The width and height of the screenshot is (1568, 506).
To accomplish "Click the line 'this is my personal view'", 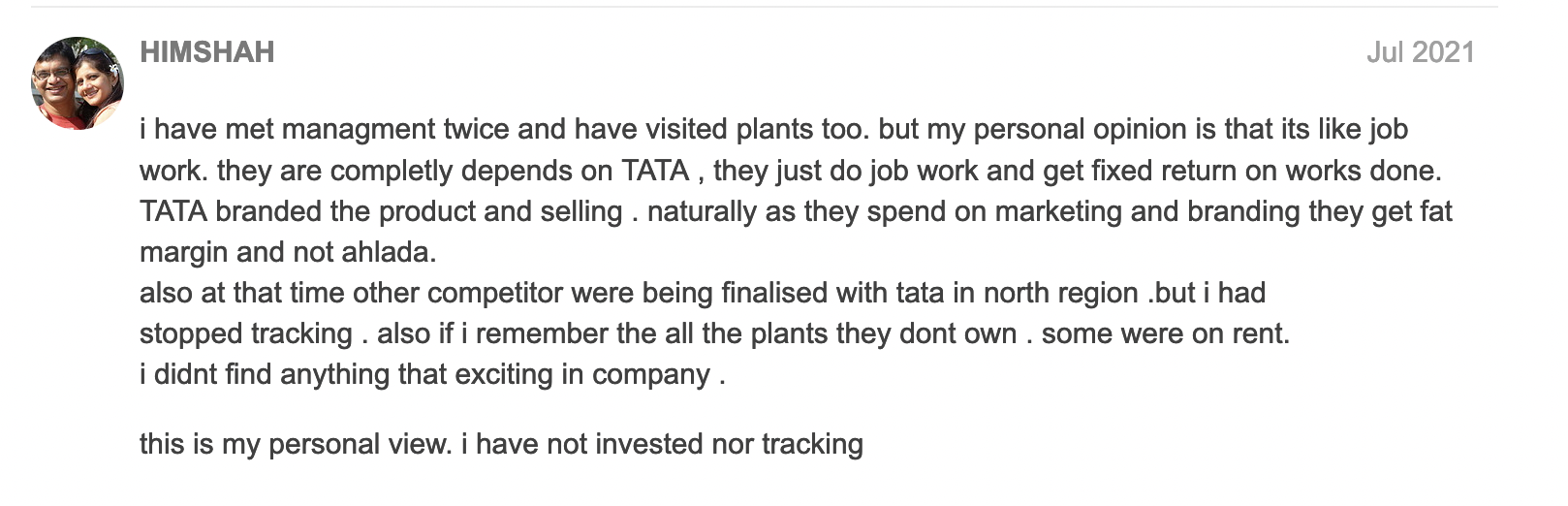I will pyautogui.click(x=295, y=444).
